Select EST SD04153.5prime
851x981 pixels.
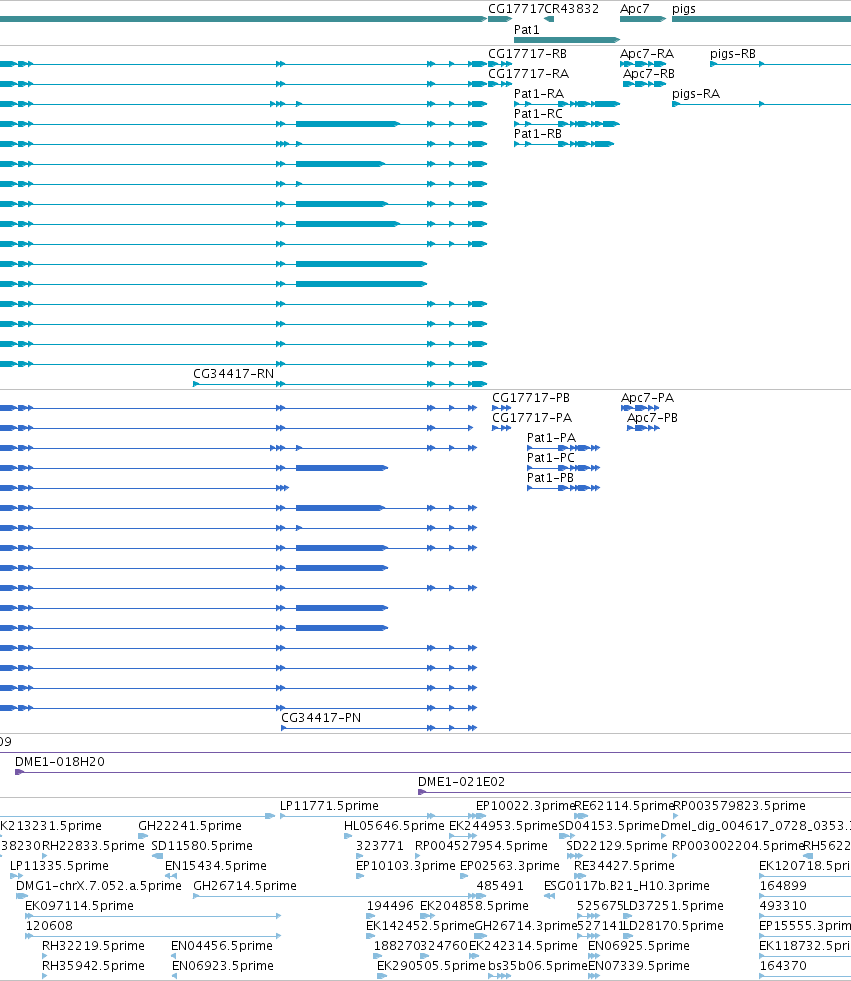coord(609,826)
